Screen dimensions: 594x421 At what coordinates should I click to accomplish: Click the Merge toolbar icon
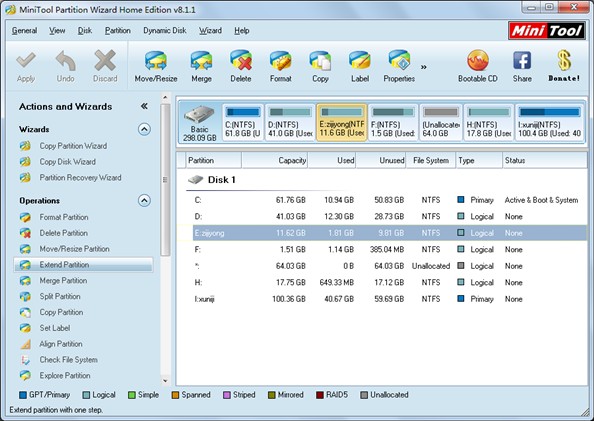coord(201,62)
